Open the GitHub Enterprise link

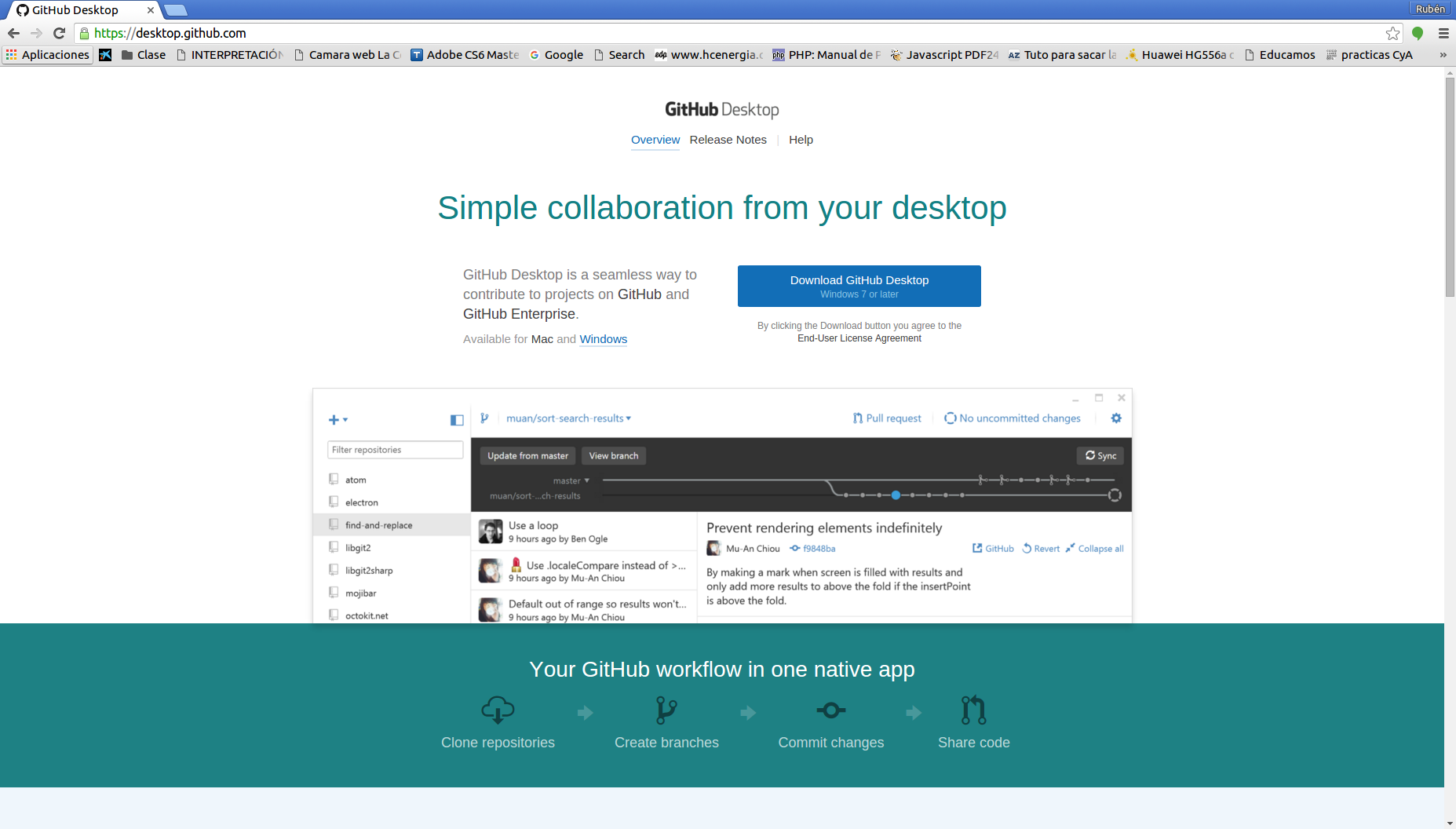[519, 314]
